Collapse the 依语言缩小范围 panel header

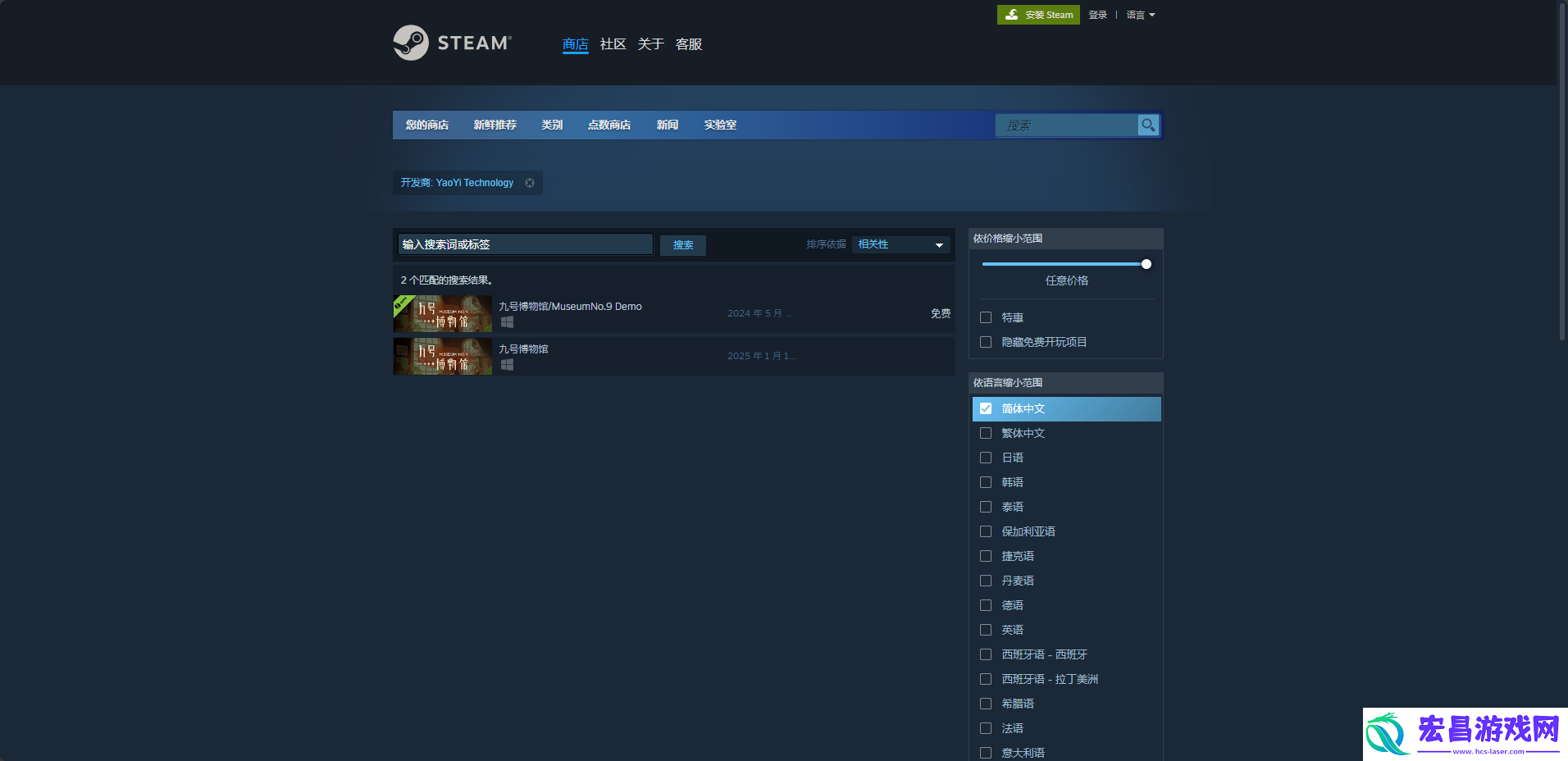[1065, 383]
